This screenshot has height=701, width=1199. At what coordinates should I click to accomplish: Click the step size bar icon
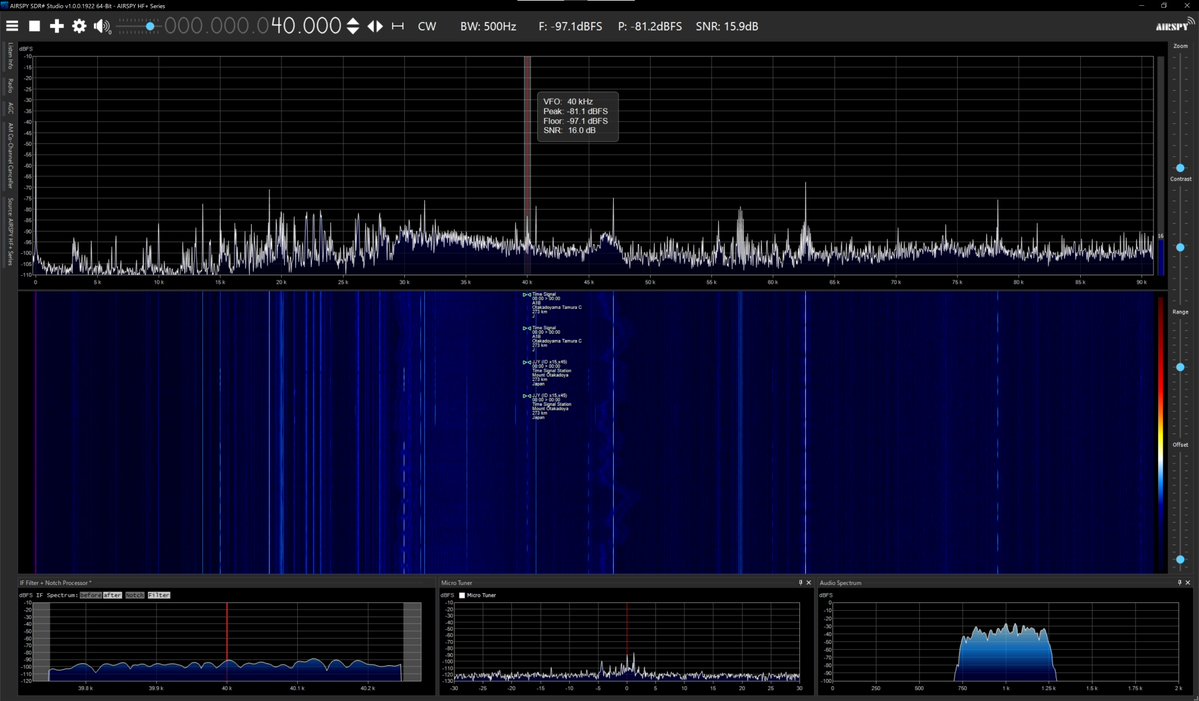[398, 26]
